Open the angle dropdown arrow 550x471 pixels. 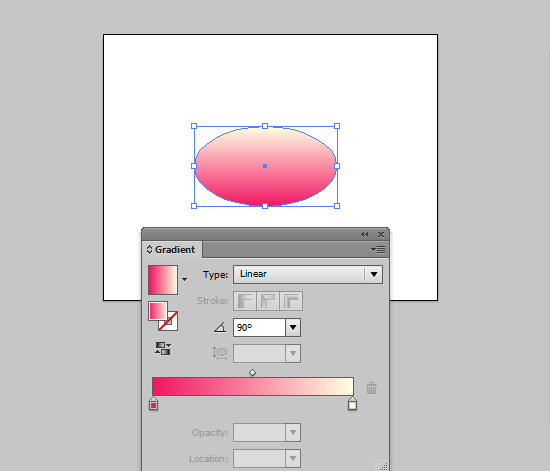pyautogui.click(x=293, y=328)
